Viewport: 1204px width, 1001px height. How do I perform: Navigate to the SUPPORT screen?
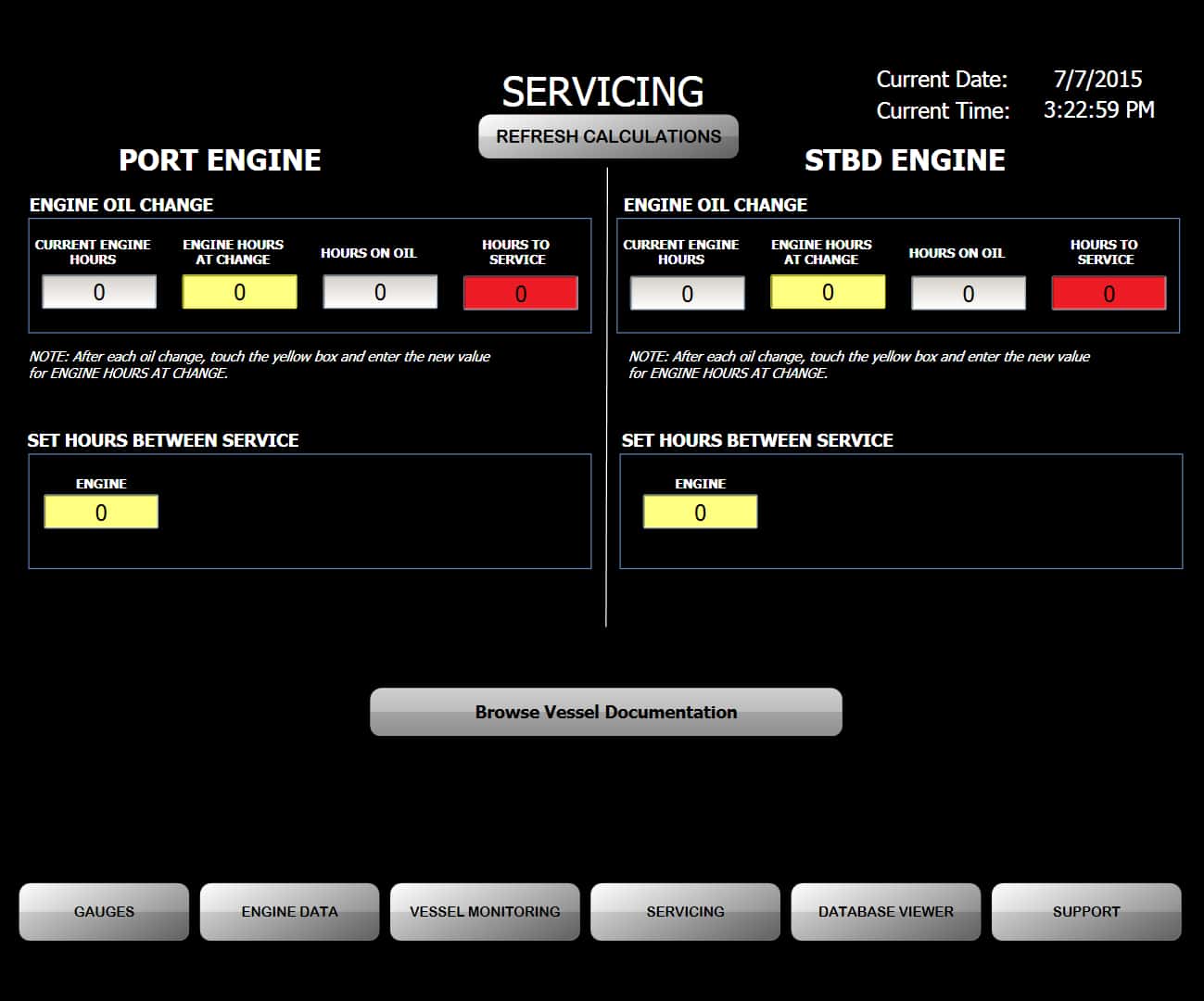[1085, 911]
